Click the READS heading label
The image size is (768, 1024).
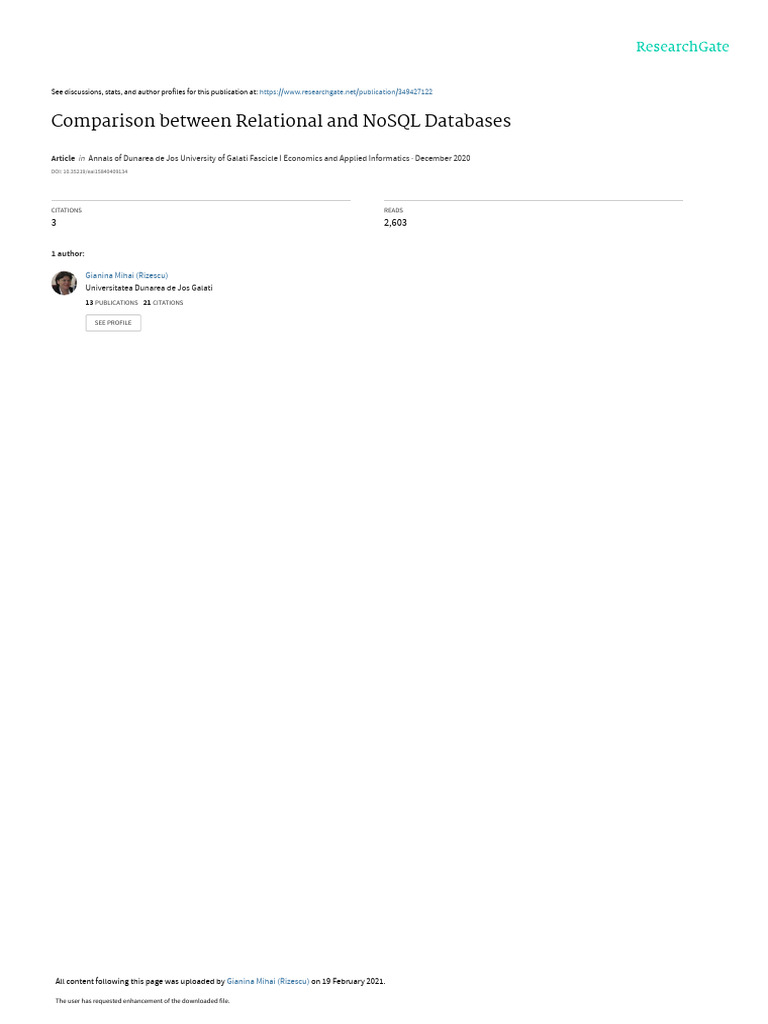393,210
